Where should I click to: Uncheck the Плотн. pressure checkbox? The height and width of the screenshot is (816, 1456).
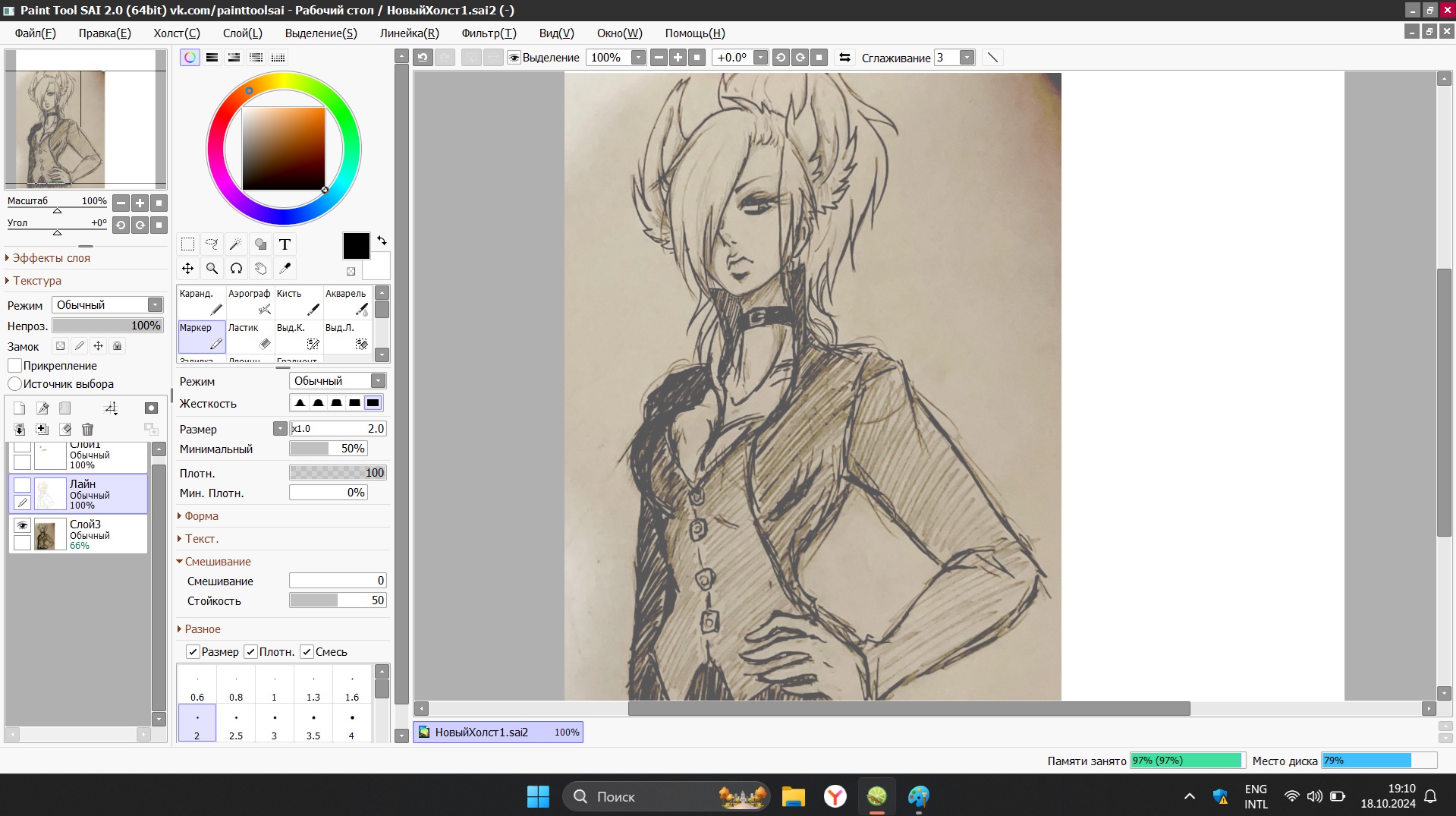point(251,652)
